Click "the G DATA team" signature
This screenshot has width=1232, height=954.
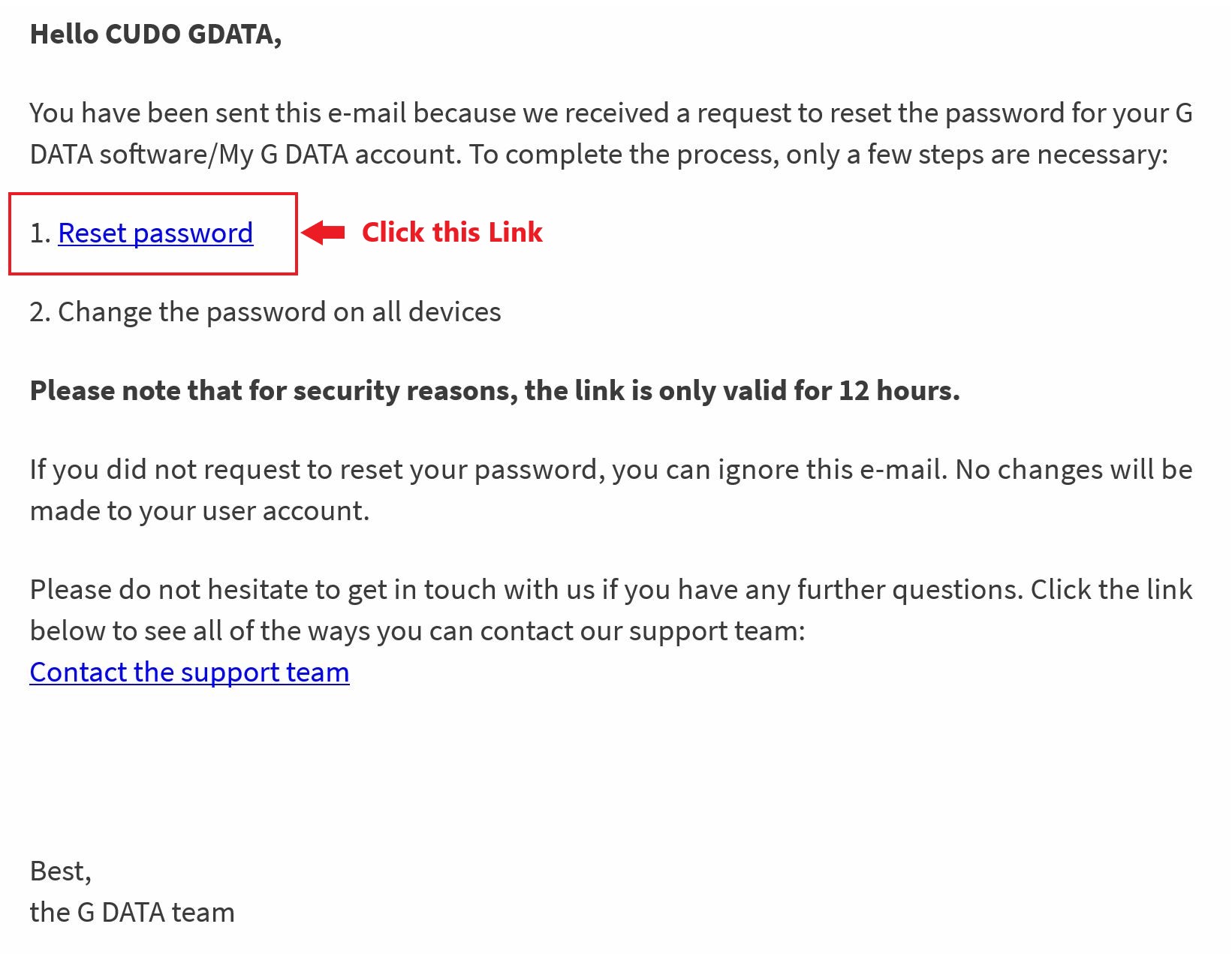click(x=132, y=913)
